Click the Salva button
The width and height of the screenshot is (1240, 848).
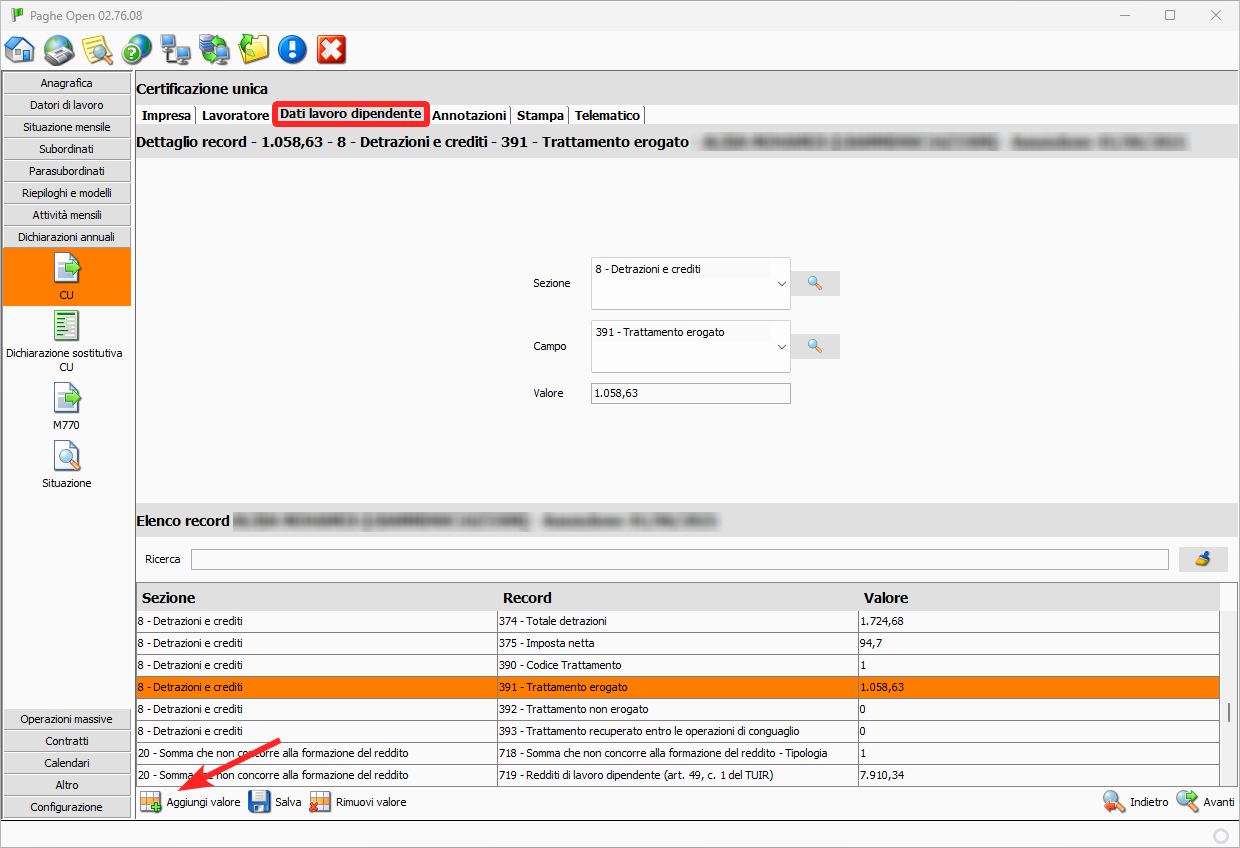pos(275,802)
